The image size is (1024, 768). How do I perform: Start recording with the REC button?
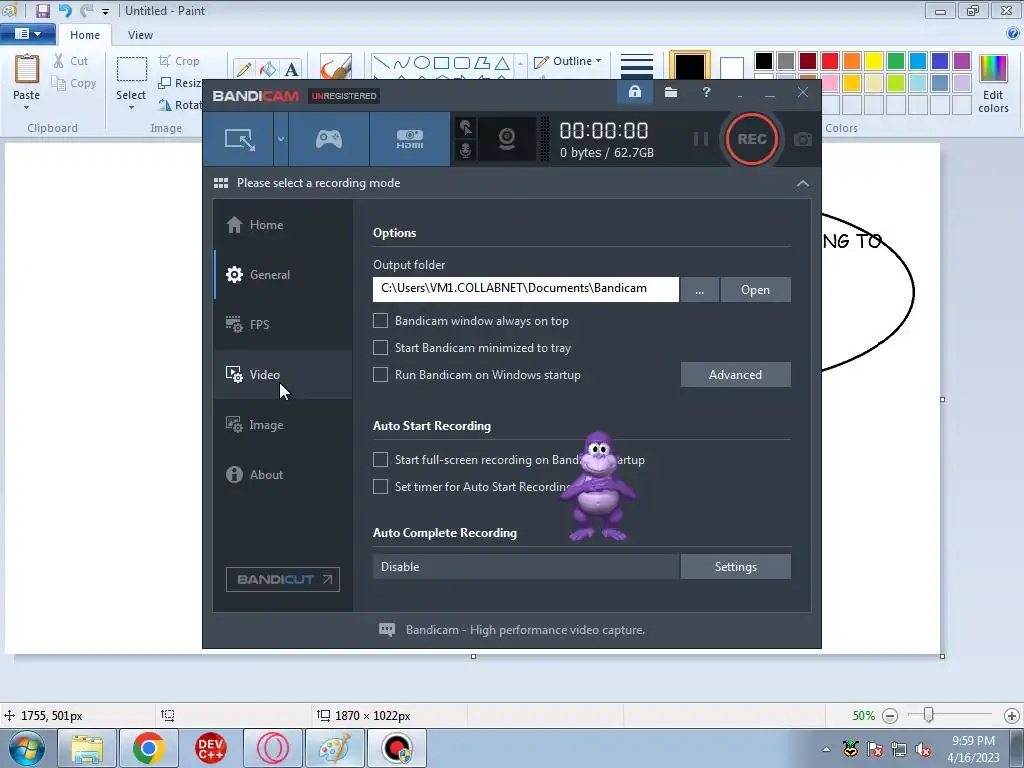751,139
